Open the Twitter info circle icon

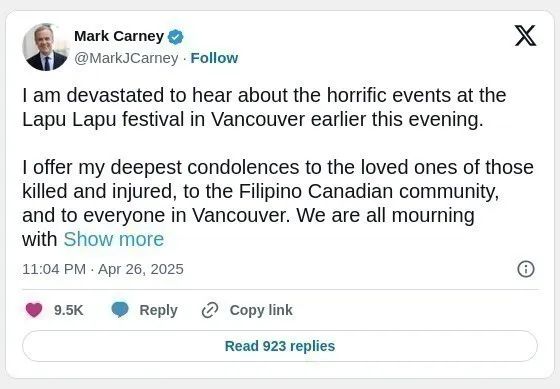pyautogui.click(x=526, y=269)
